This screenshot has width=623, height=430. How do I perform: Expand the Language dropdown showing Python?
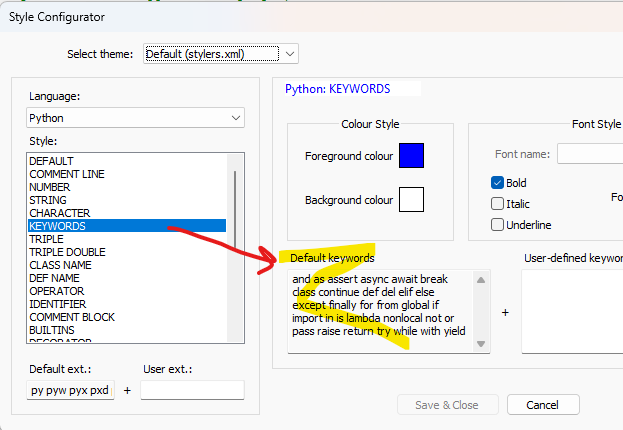coord(135,118)
